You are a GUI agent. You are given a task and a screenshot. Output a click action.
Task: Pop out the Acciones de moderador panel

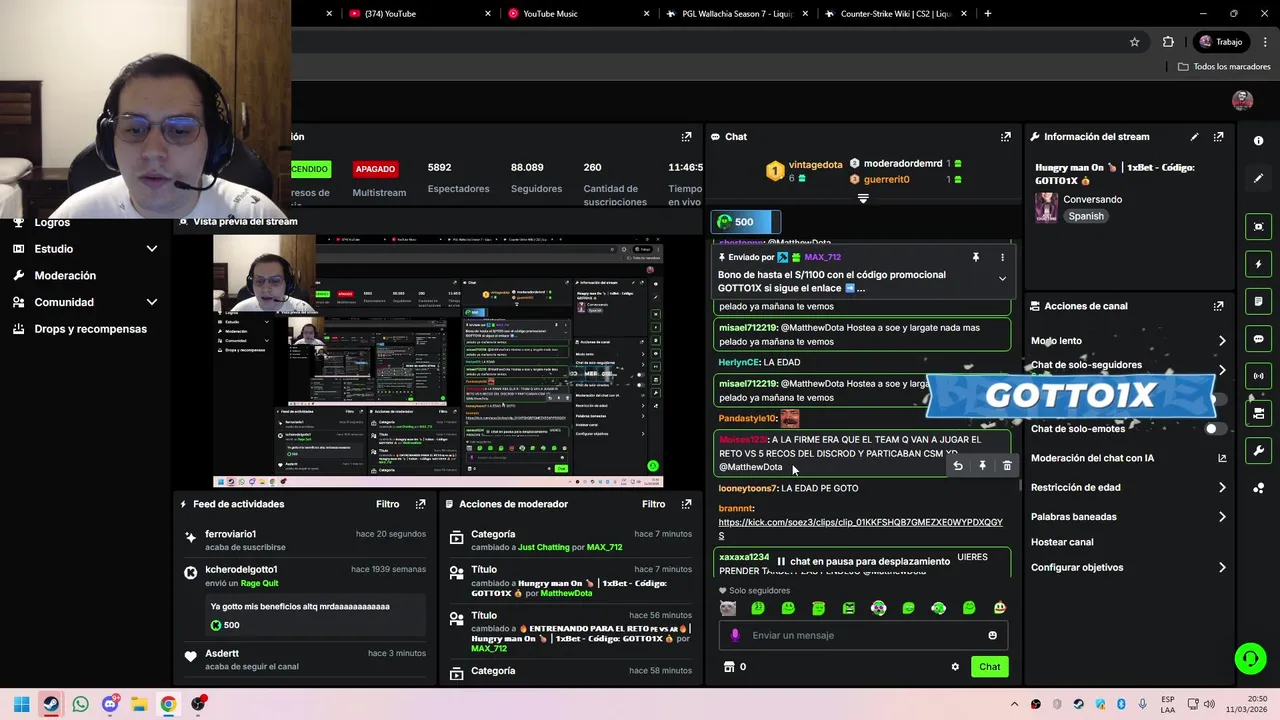pyautogui.click(x=686, y=504)
